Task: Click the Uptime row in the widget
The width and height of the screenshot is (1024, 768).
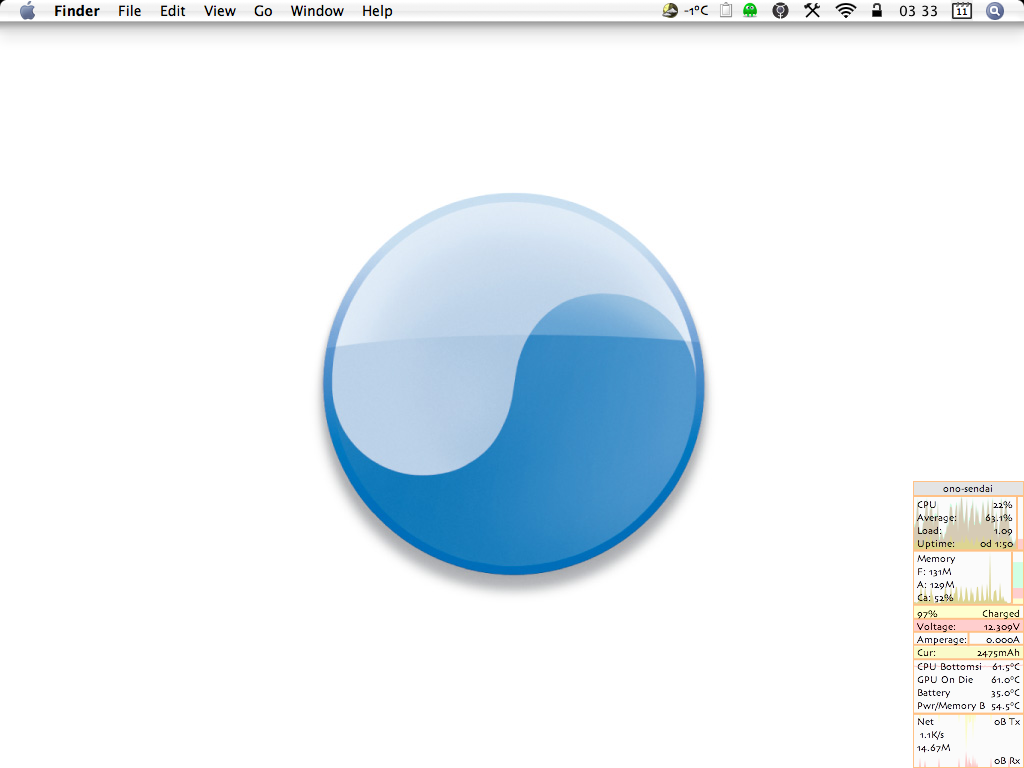Action: tap(965, 543)
